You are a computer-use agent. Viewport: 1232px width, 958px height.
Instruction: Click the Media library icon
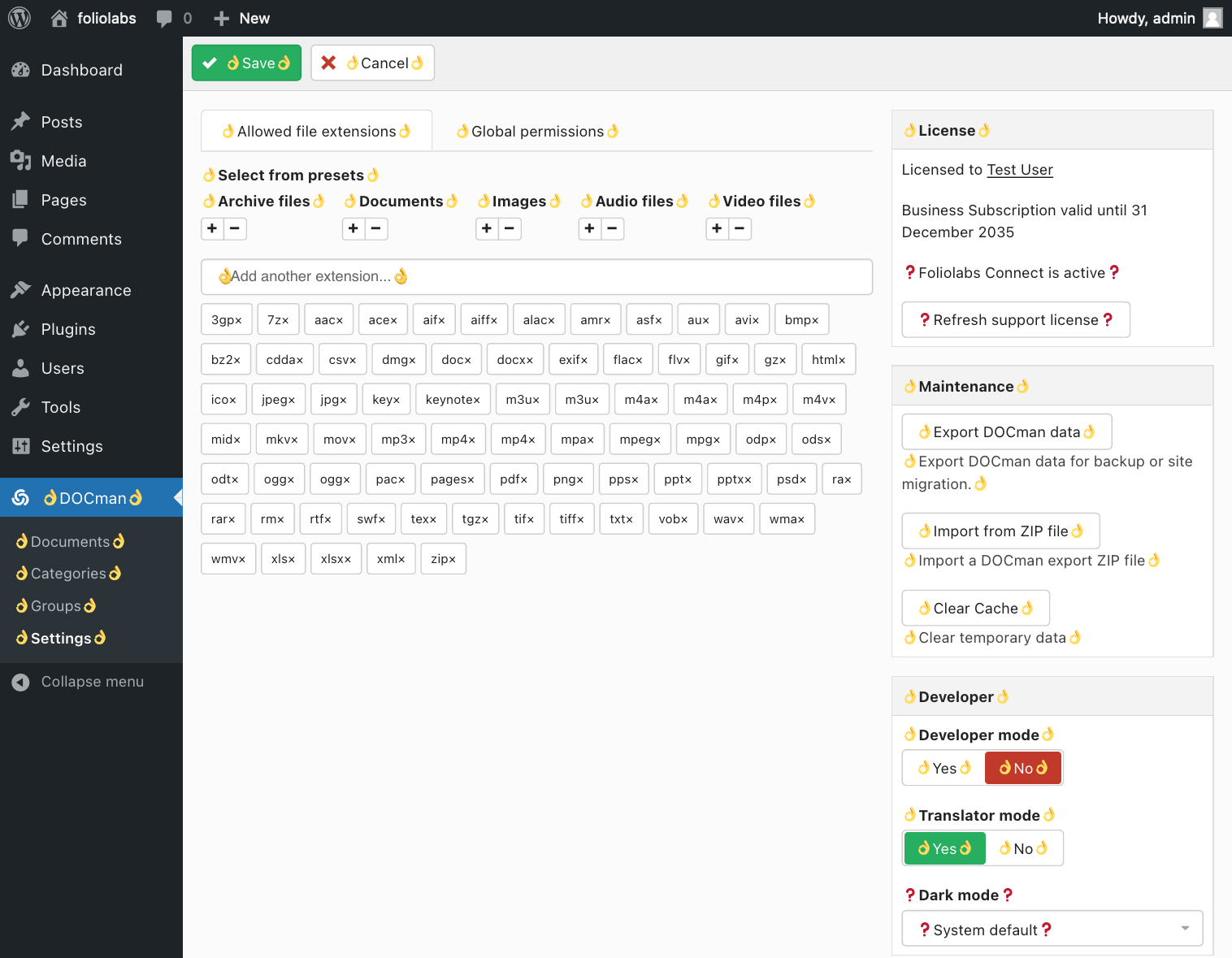coord(21,161)
